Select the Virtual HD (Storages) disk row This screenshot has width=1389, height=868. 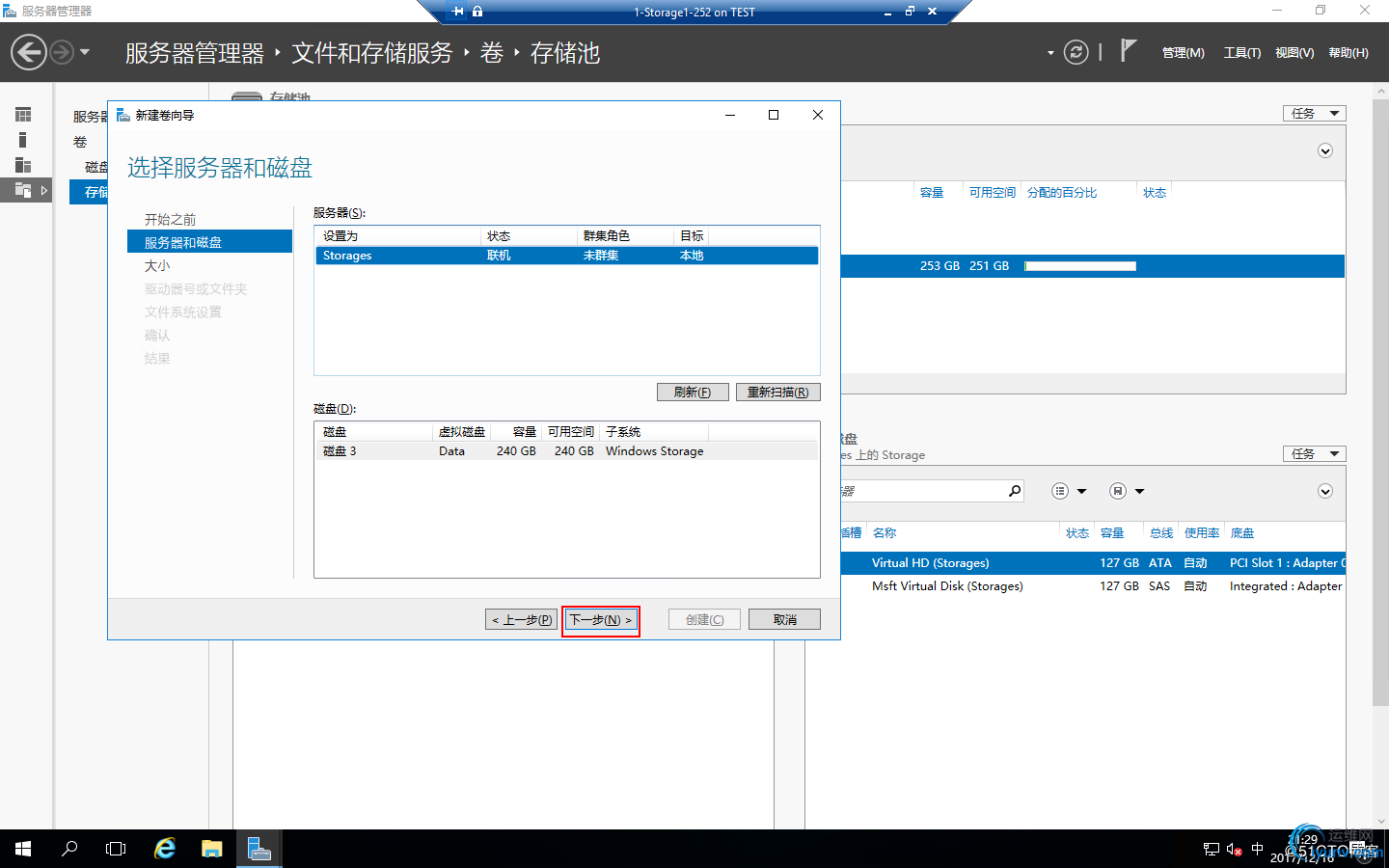pyautogui.click(x=1093, y=563)
